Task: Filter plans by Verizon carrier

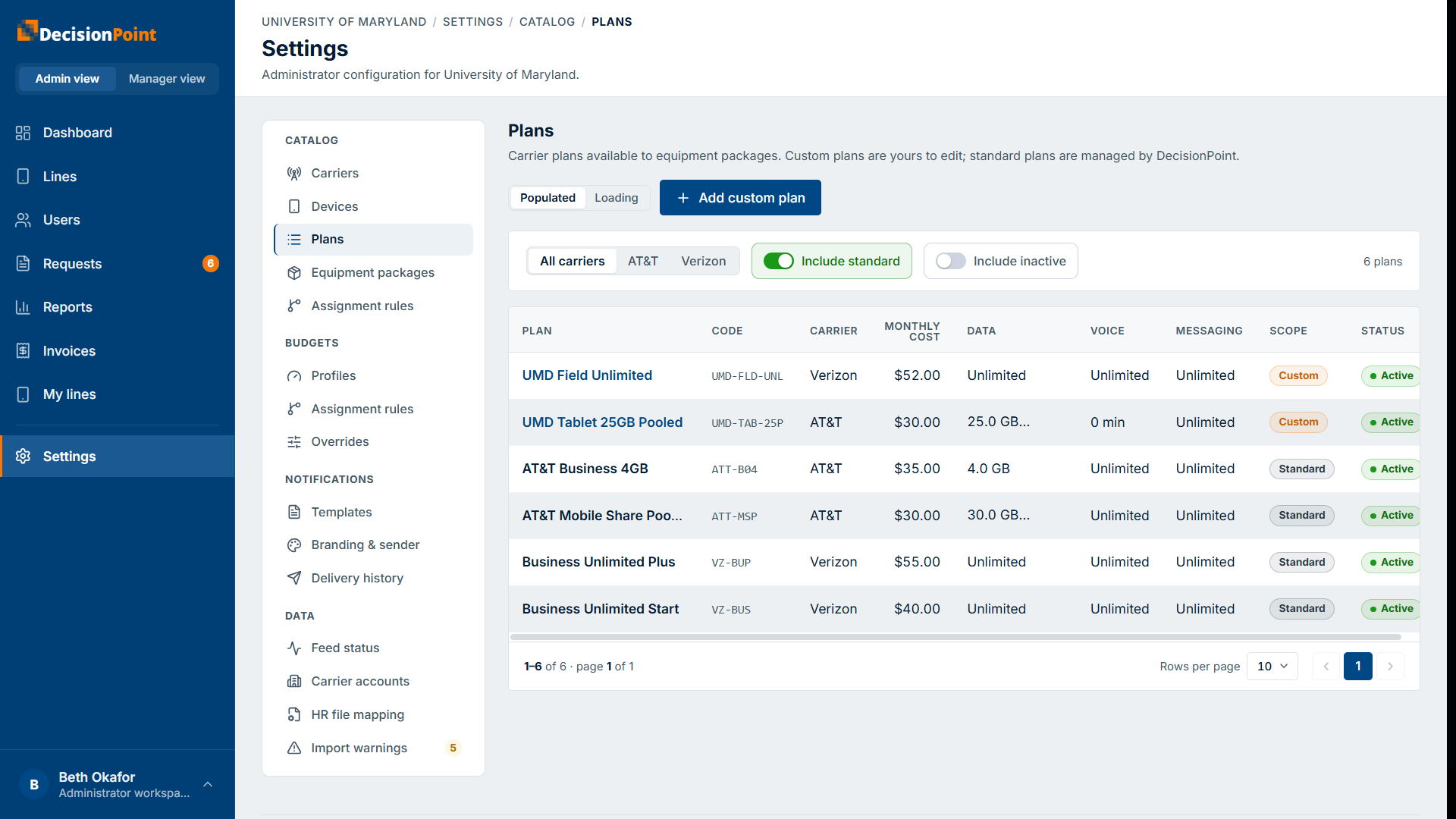Action: tap(703, 261)
